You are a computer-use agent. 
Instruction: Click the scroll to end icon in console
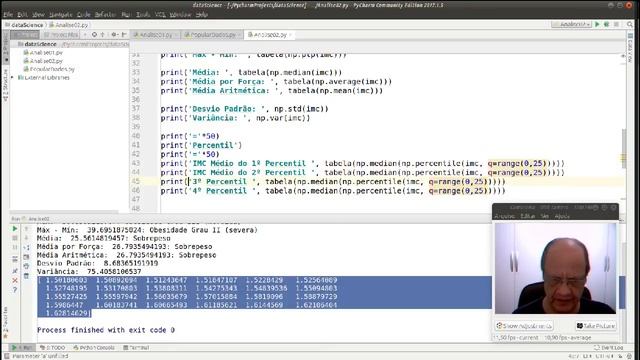[x=26, y=257]
